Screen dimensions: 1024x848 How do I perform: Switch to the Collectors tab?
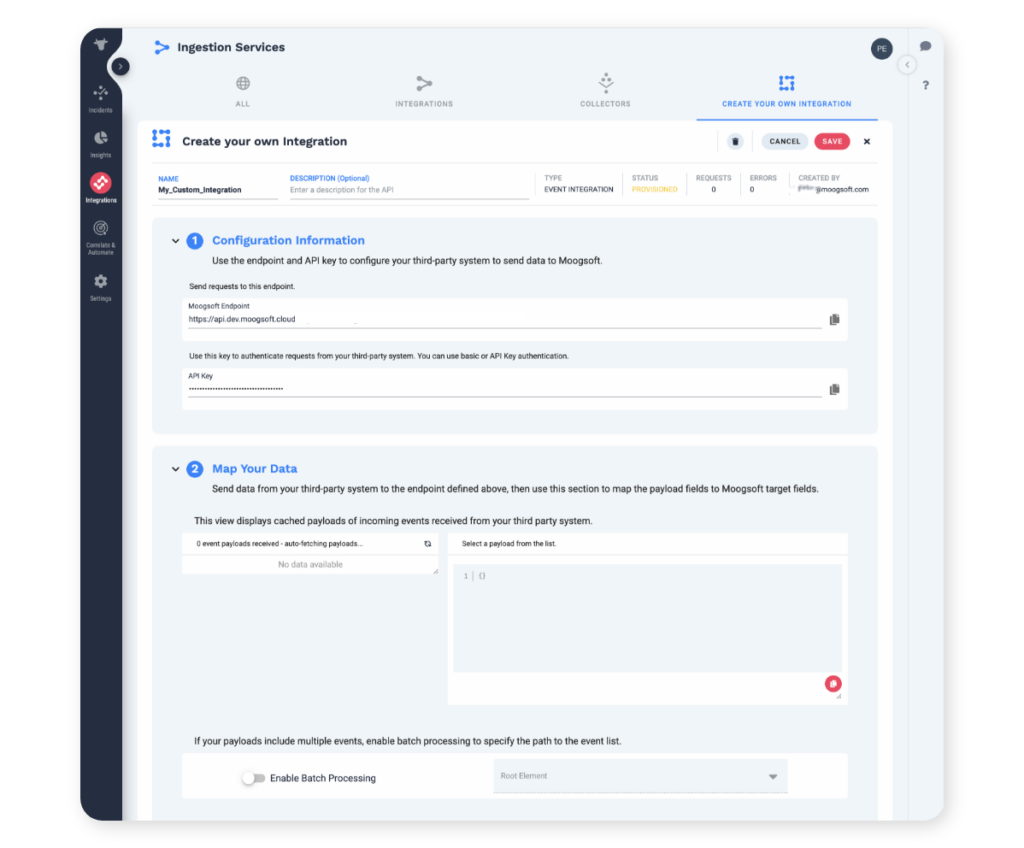(605, 90)
